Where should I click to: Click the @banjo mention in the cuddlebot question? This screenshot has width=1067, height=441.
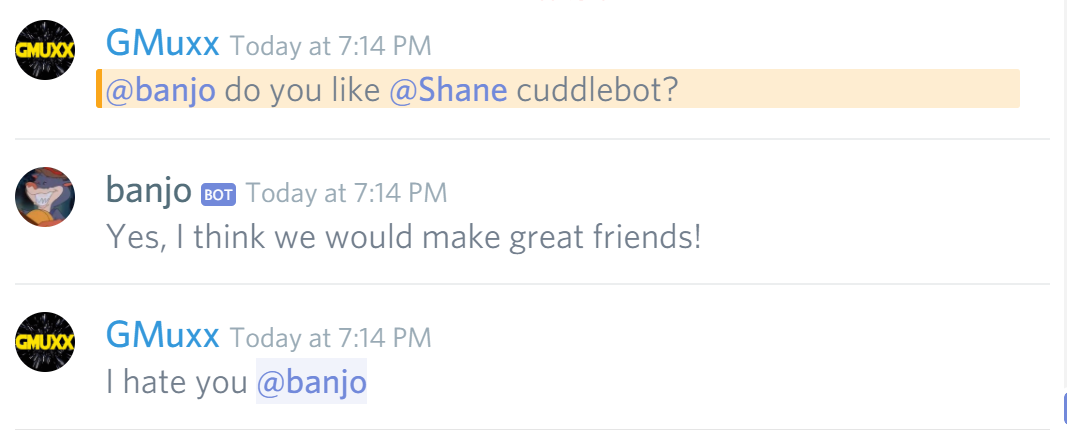click(x=161, y=90)
